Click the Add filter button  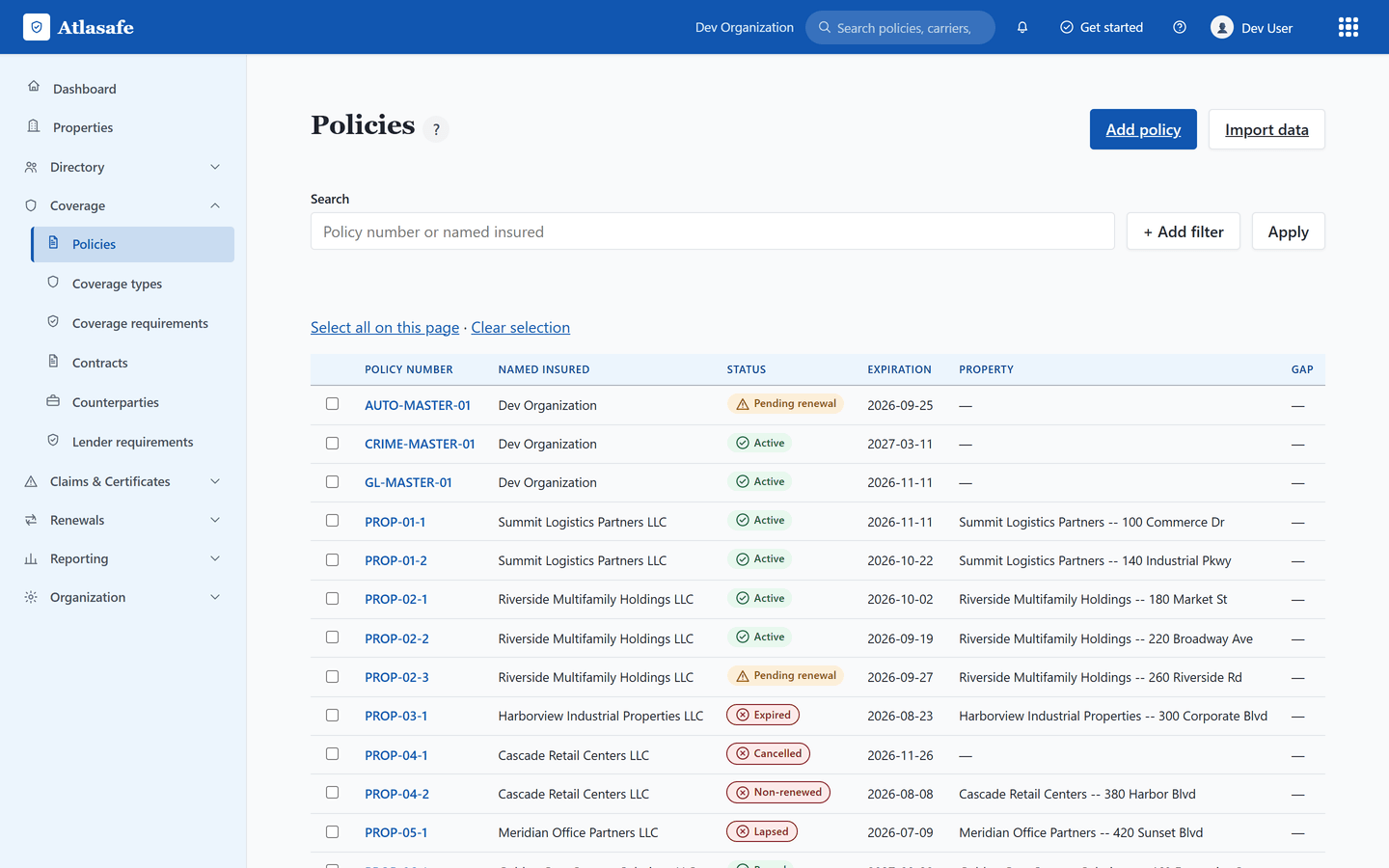point(1184,231)
